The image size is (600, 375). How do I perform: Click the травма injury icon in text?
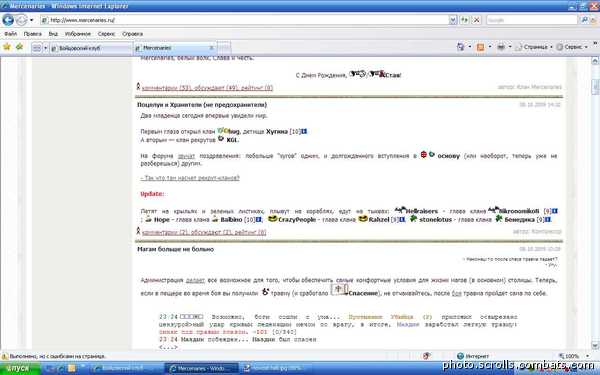pyautogui.click(x=266, y=292)
